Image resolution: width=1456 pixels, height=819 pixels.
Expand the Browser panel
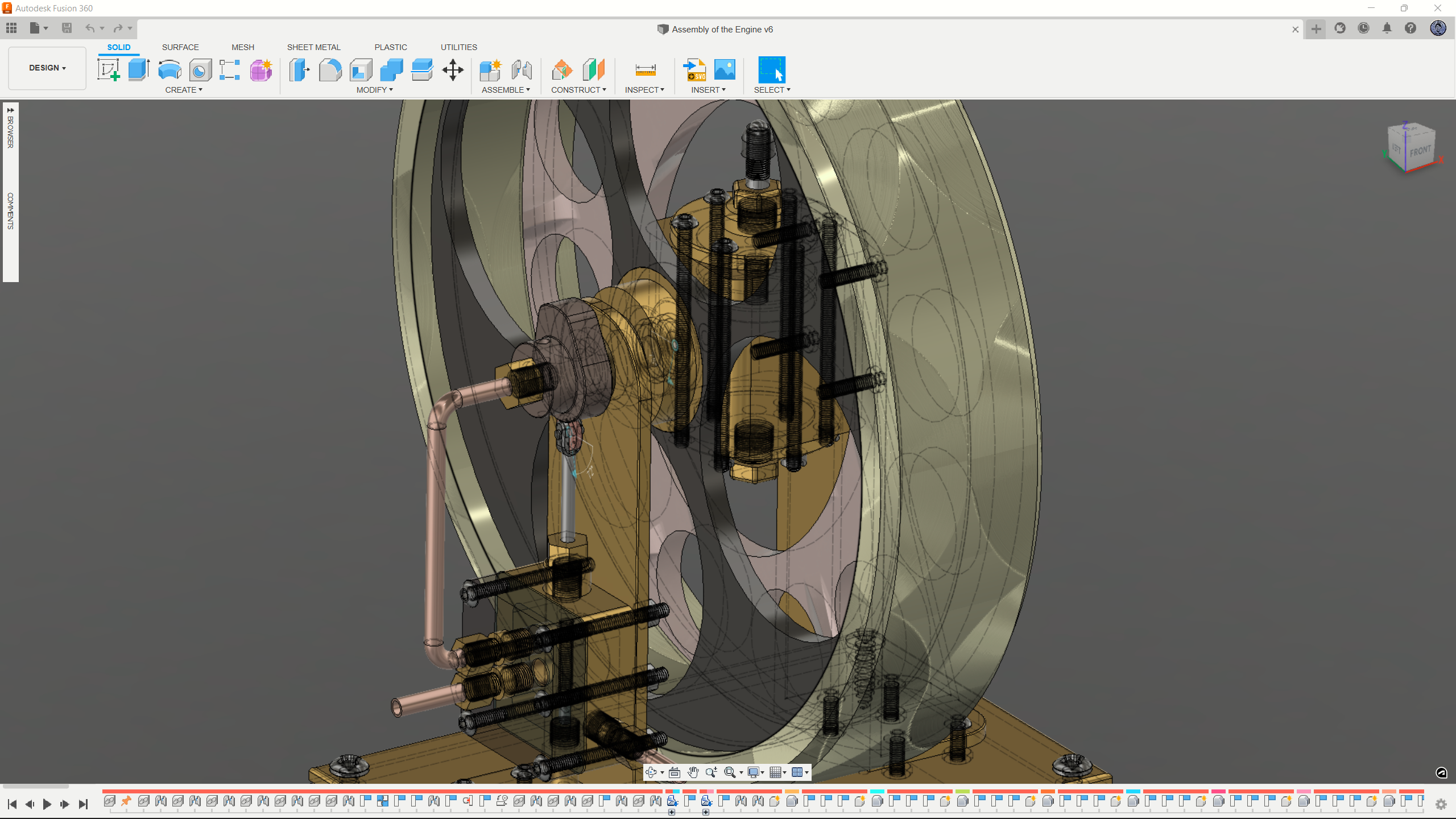pyautogui.click(x=10, y=131)
